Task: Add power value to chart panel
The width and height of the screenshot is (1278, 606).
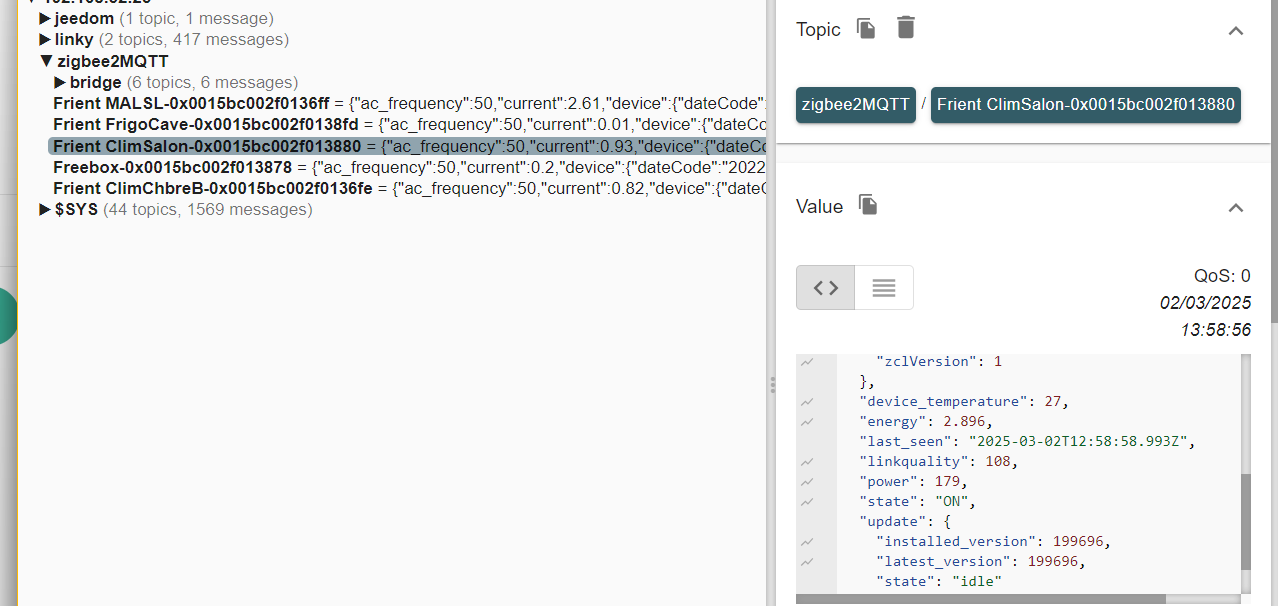Action: (806, 481)
